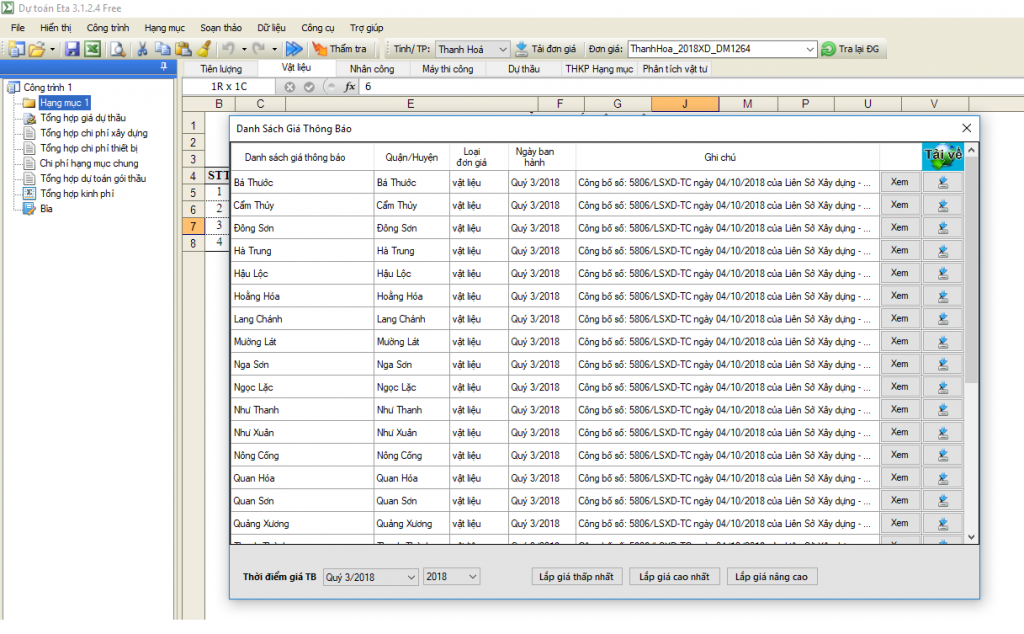
Task: Select Tổng hợp chi phí xây dựng item
Action: tap(93, 133)
